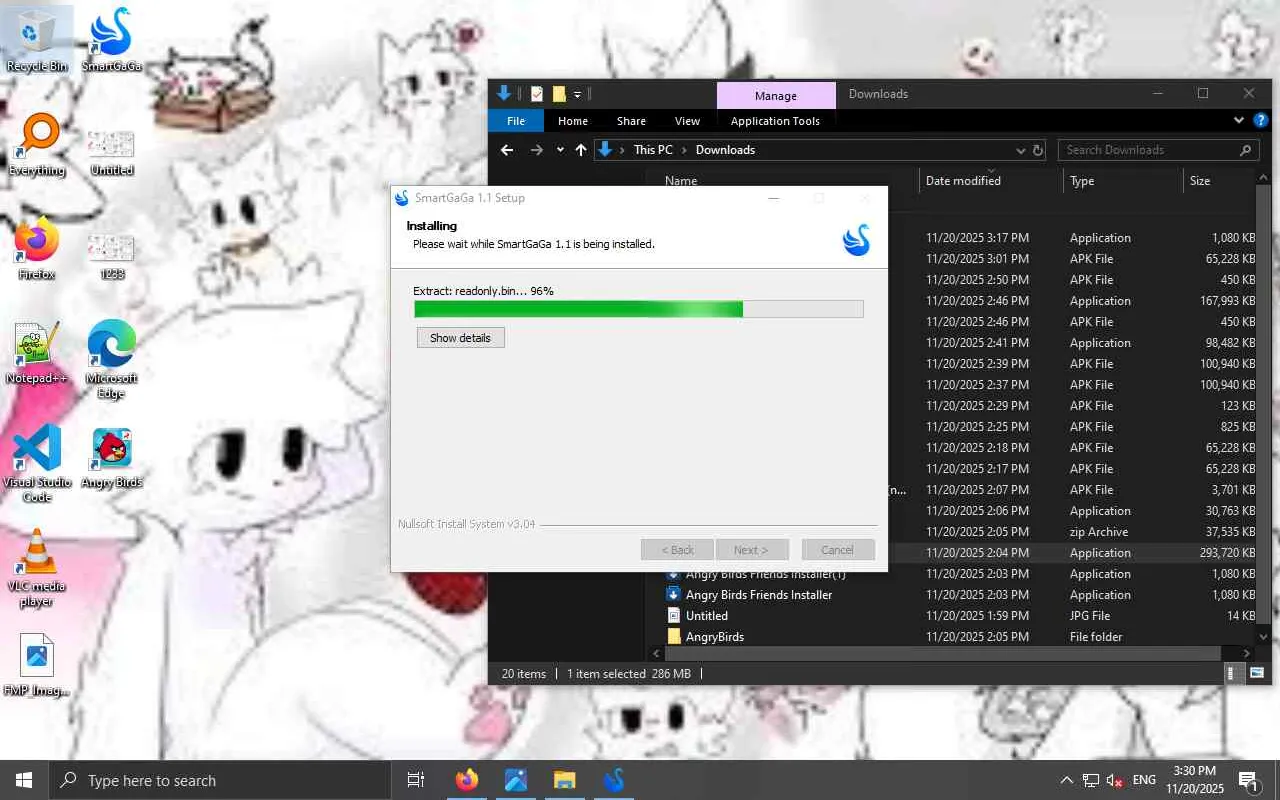Screen dimensions: 1280x800
Task: Select the desktop Untitled image file
Action: click(x=111, y=152)
